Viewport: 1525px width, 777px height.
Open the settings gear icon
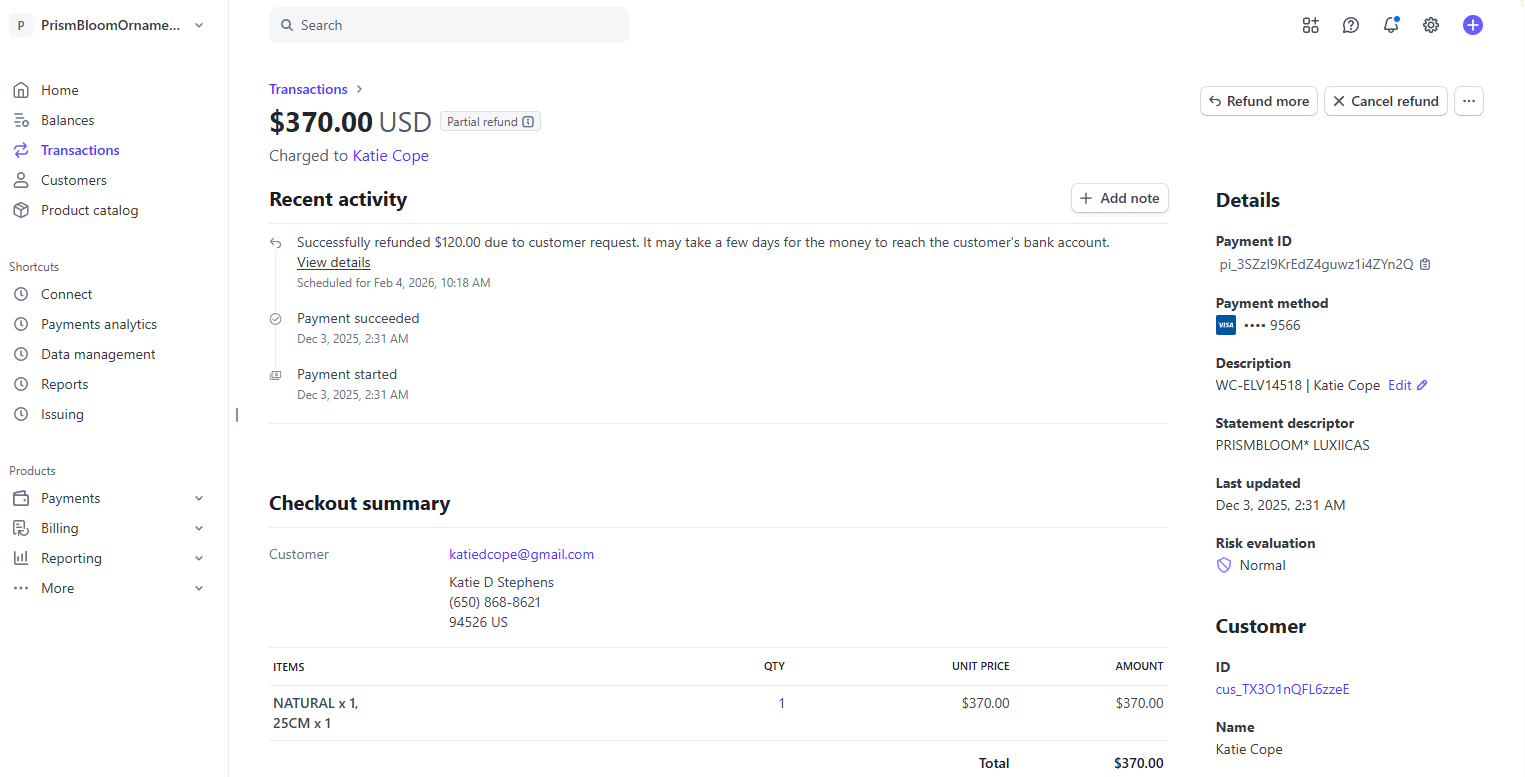point(1431,25)
